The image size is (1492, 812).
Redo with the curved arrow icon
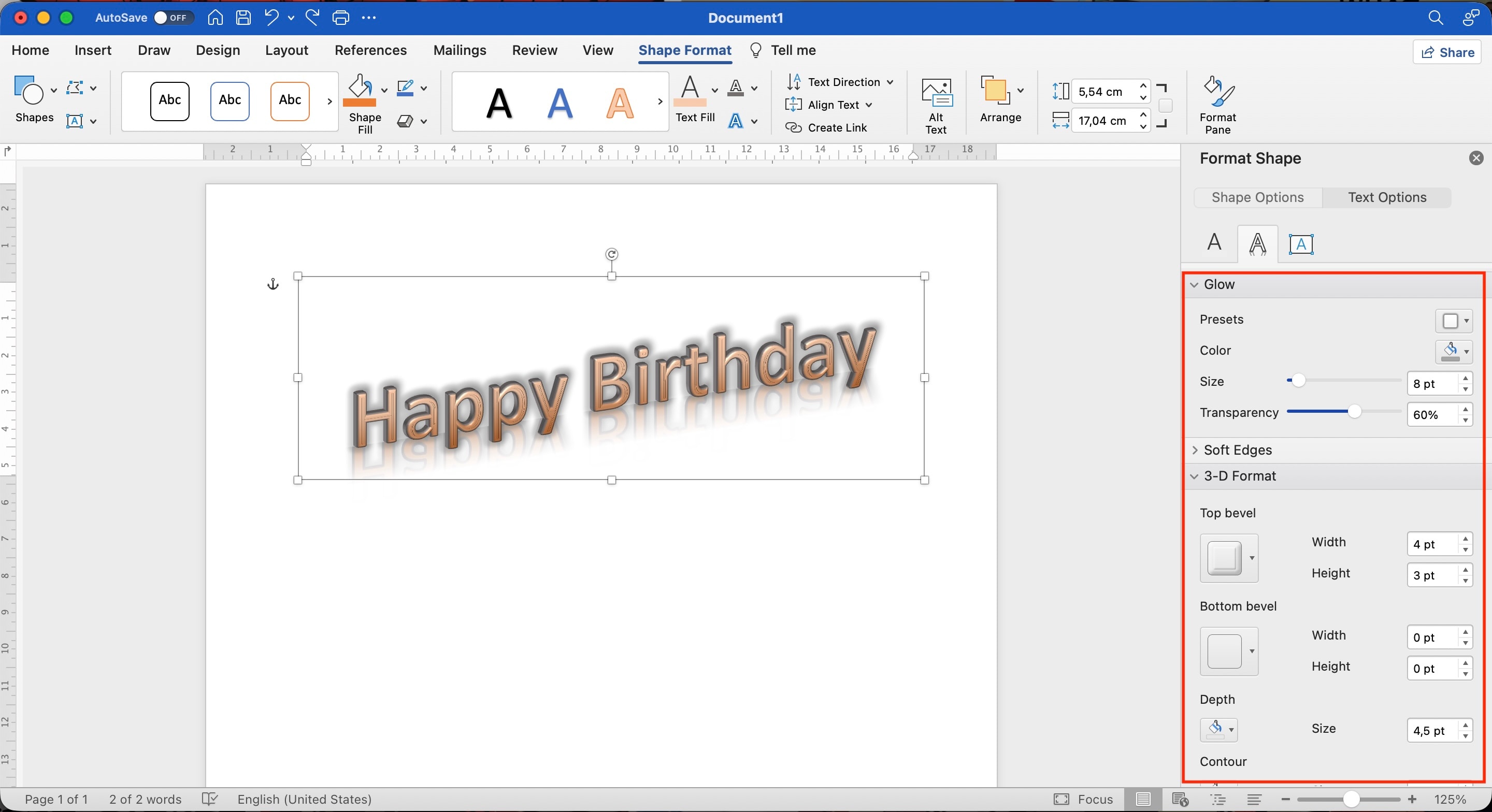313,18
